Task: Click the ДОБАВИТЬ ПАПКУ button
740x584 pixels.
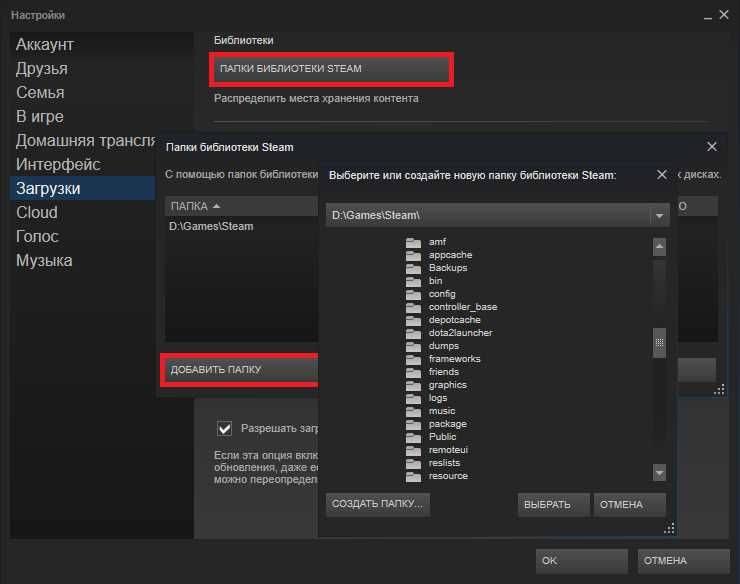Action: pos(241,370)
